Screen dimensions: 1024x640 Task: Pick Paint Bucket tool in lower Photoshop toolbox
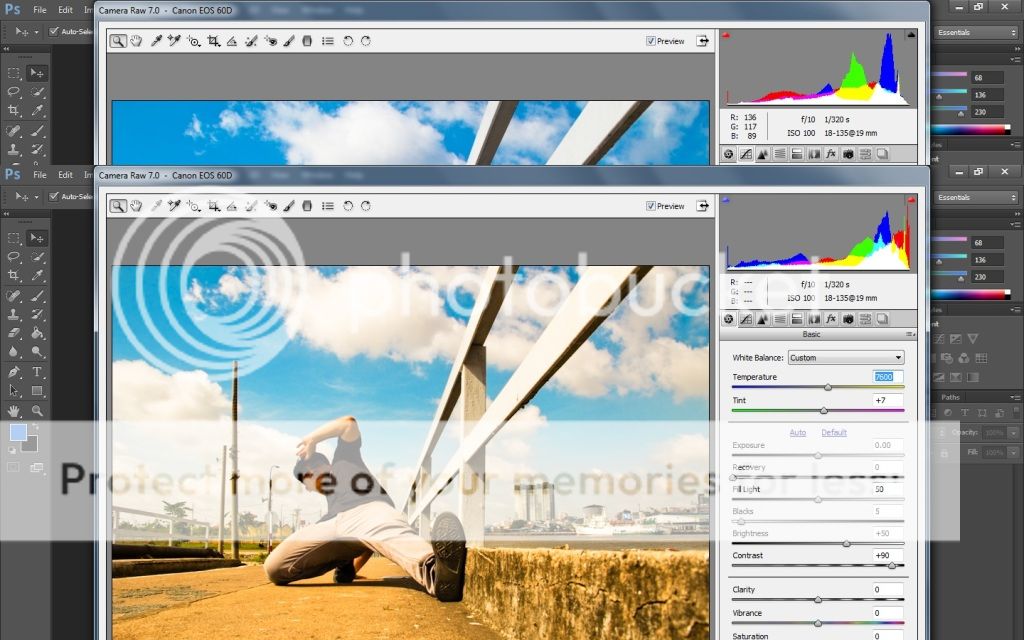[x=37, y=333]
